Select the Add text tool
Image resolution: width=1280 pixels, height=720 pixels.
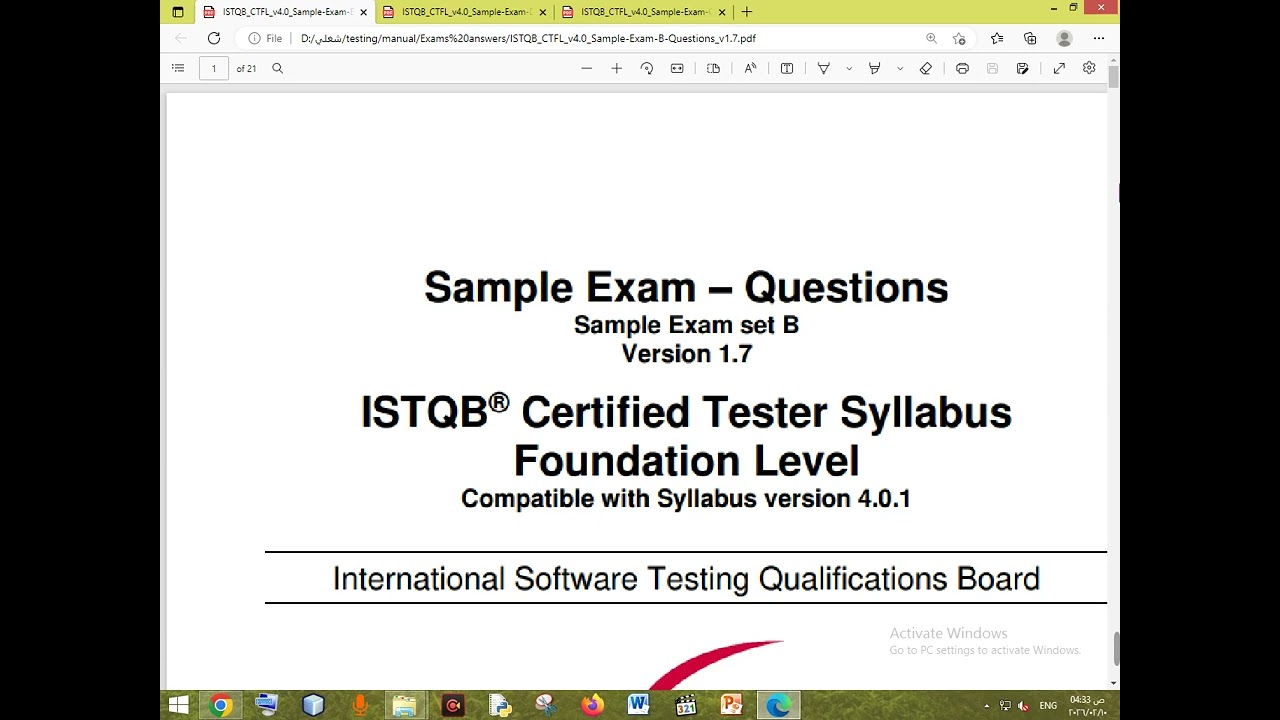tap(787, 68)
